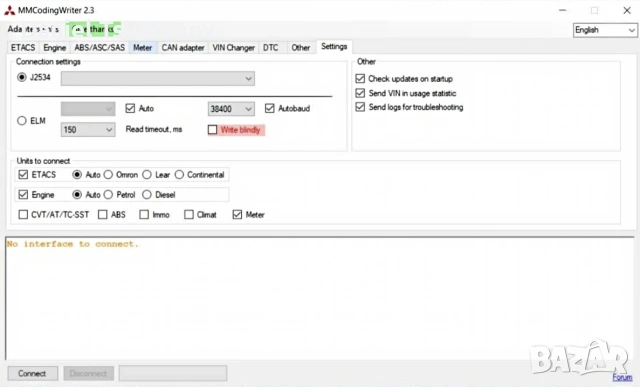Check the Climat unit checkbox
Image resolution: width=640 pixels, height=387 pixels.
(x=189, y=215)
